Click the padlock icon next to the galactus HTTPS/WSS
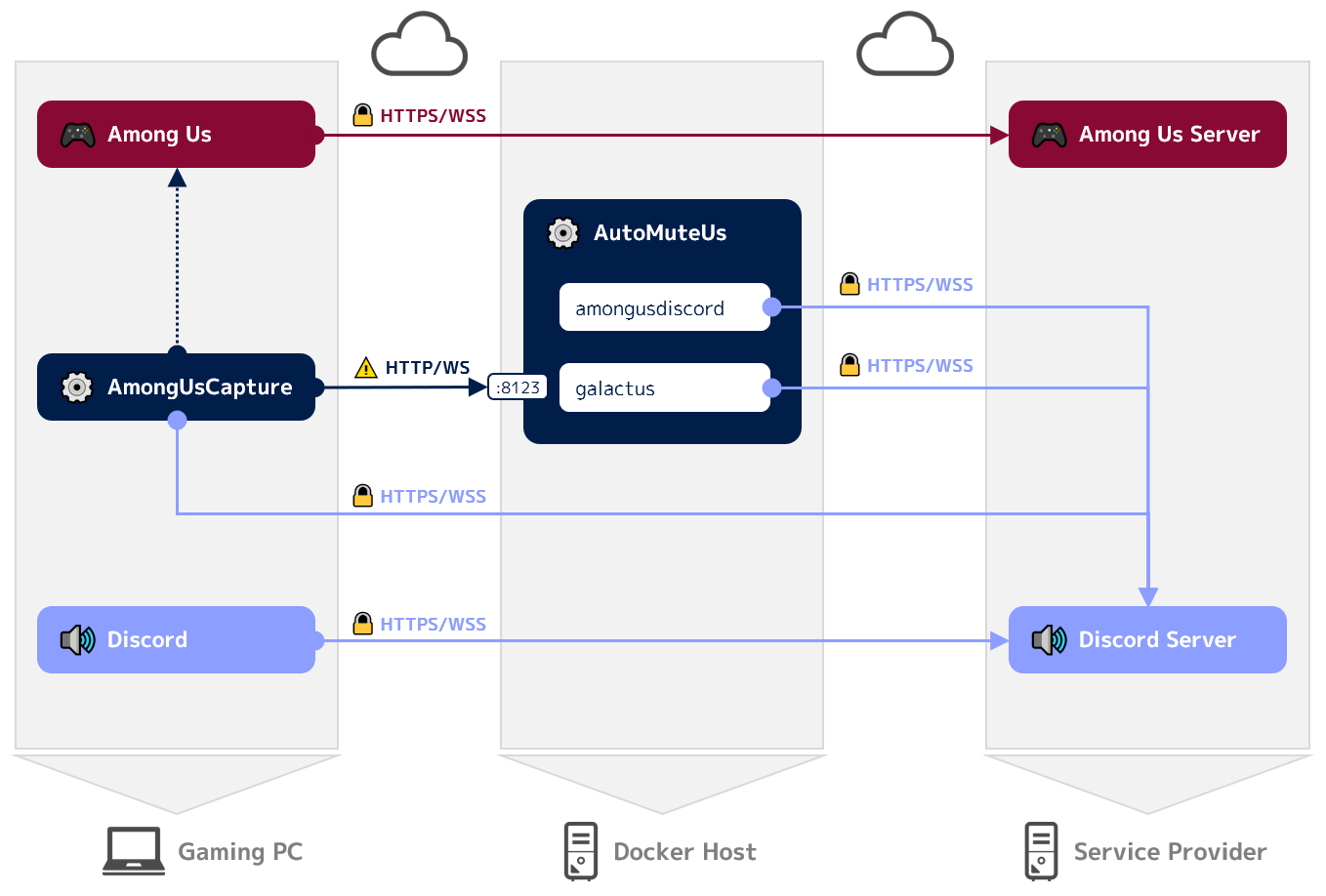Screen dimensions: 1326x896 click(849, 365)
